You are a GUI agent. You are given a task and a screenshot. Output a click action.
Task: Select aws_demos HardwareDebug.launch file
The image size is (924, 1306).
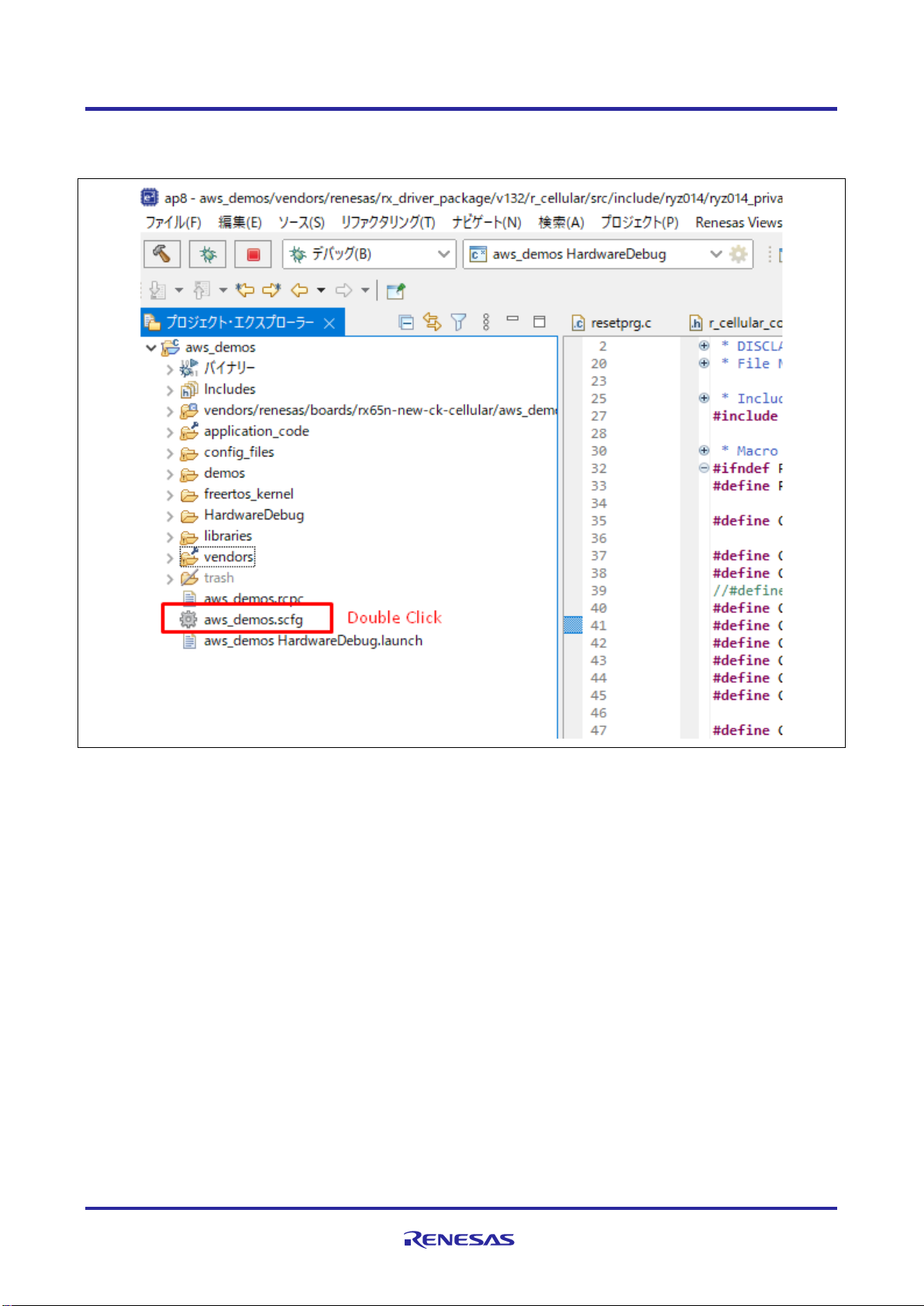click(x=312, y=641)
